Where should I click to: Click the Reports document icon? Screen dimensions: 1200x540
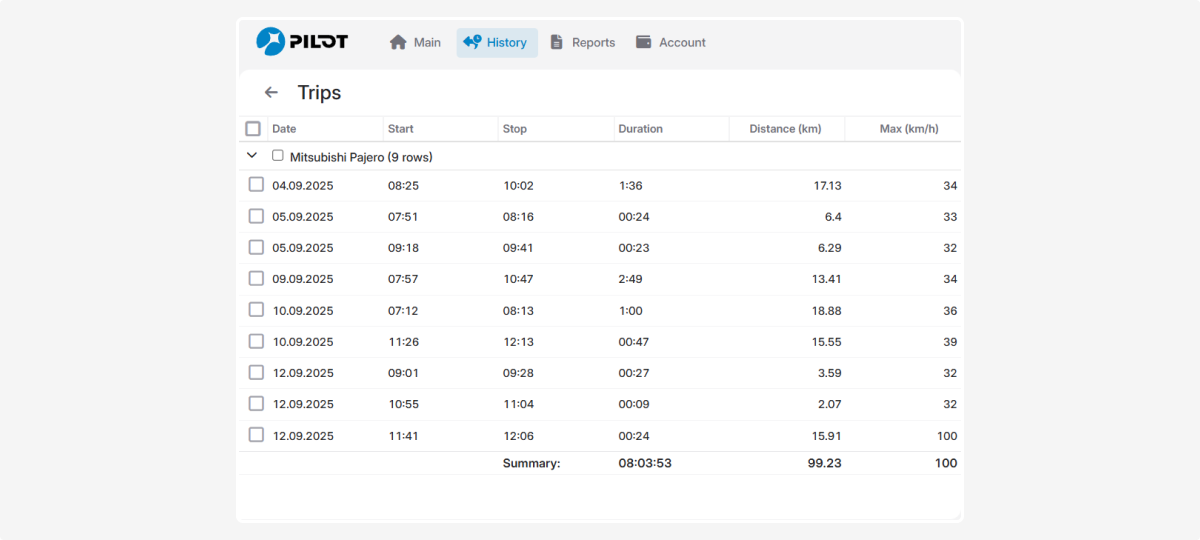557,42
